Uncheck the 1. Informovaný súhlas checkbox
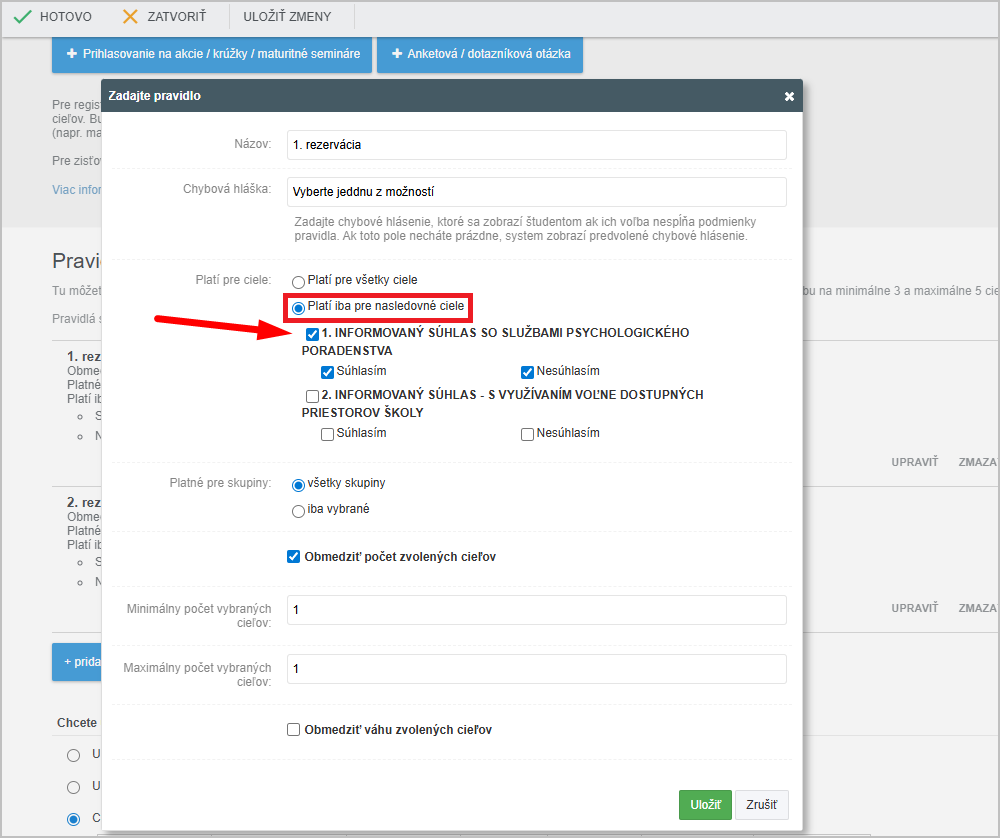Screen dimensions: 1000x838 pyautogui.click(x=313, y=334)
